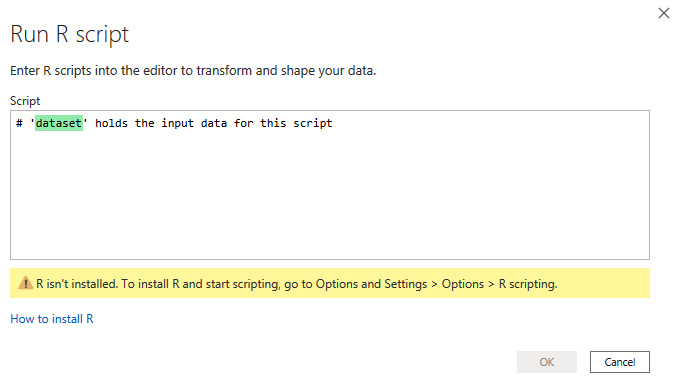Click the empty area of Script editor
Screen dimensions: 680x379
pos(330,195)
